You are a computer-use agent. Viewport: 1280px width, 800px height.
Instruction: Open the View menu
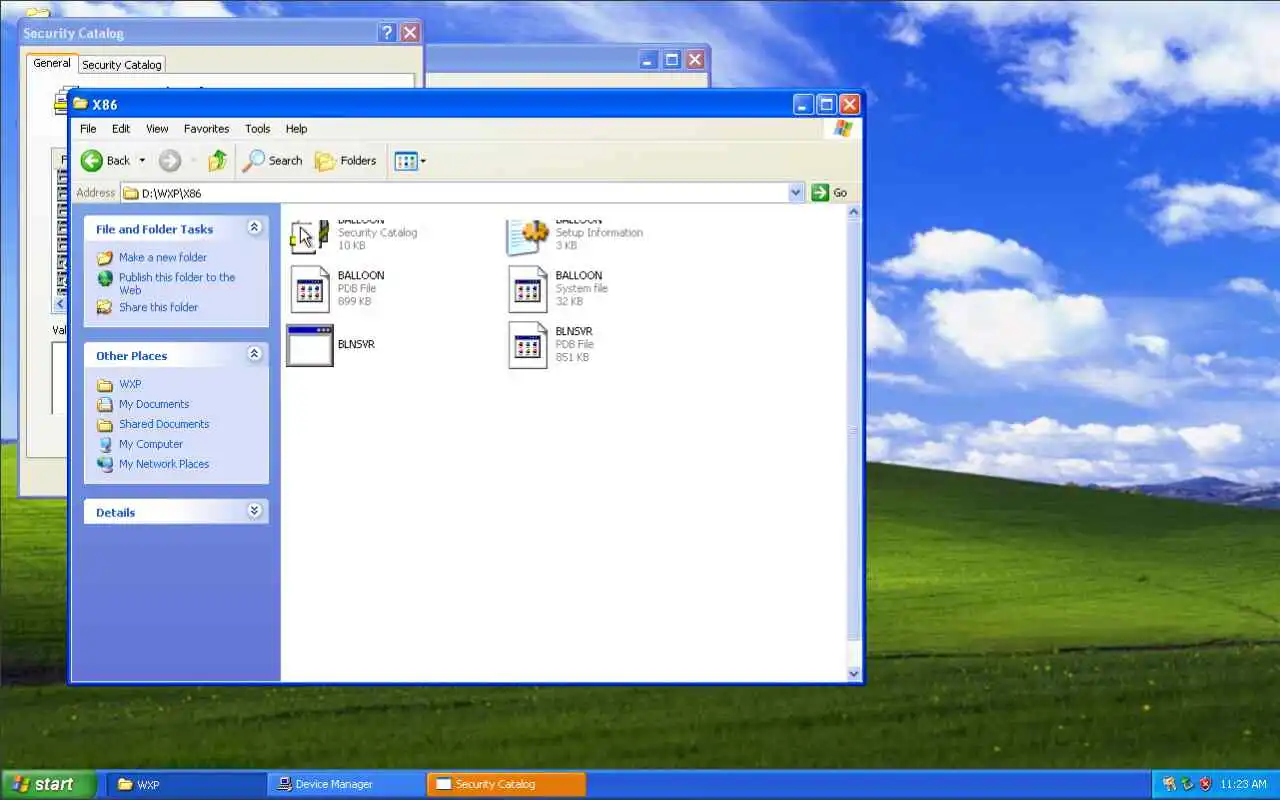pos(157,128)
